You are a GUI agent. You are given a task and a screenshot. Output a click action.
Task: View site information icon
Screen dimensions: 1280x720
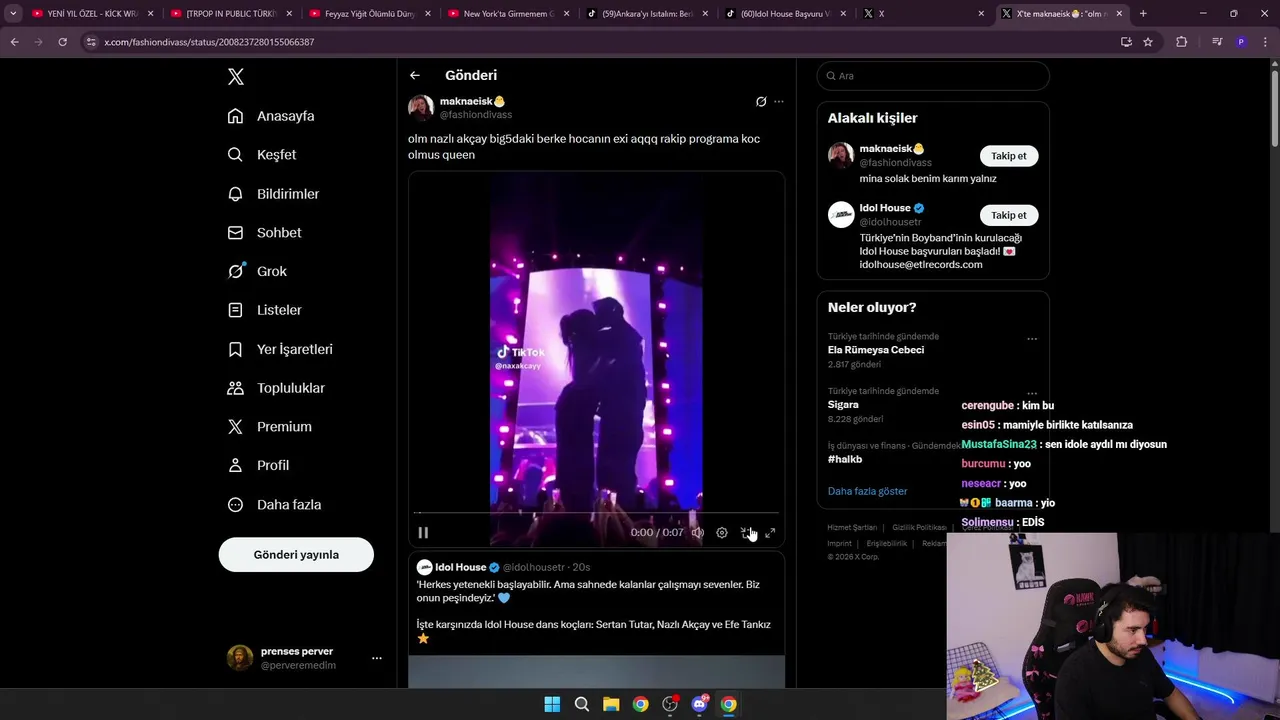(x=91, y=42)
